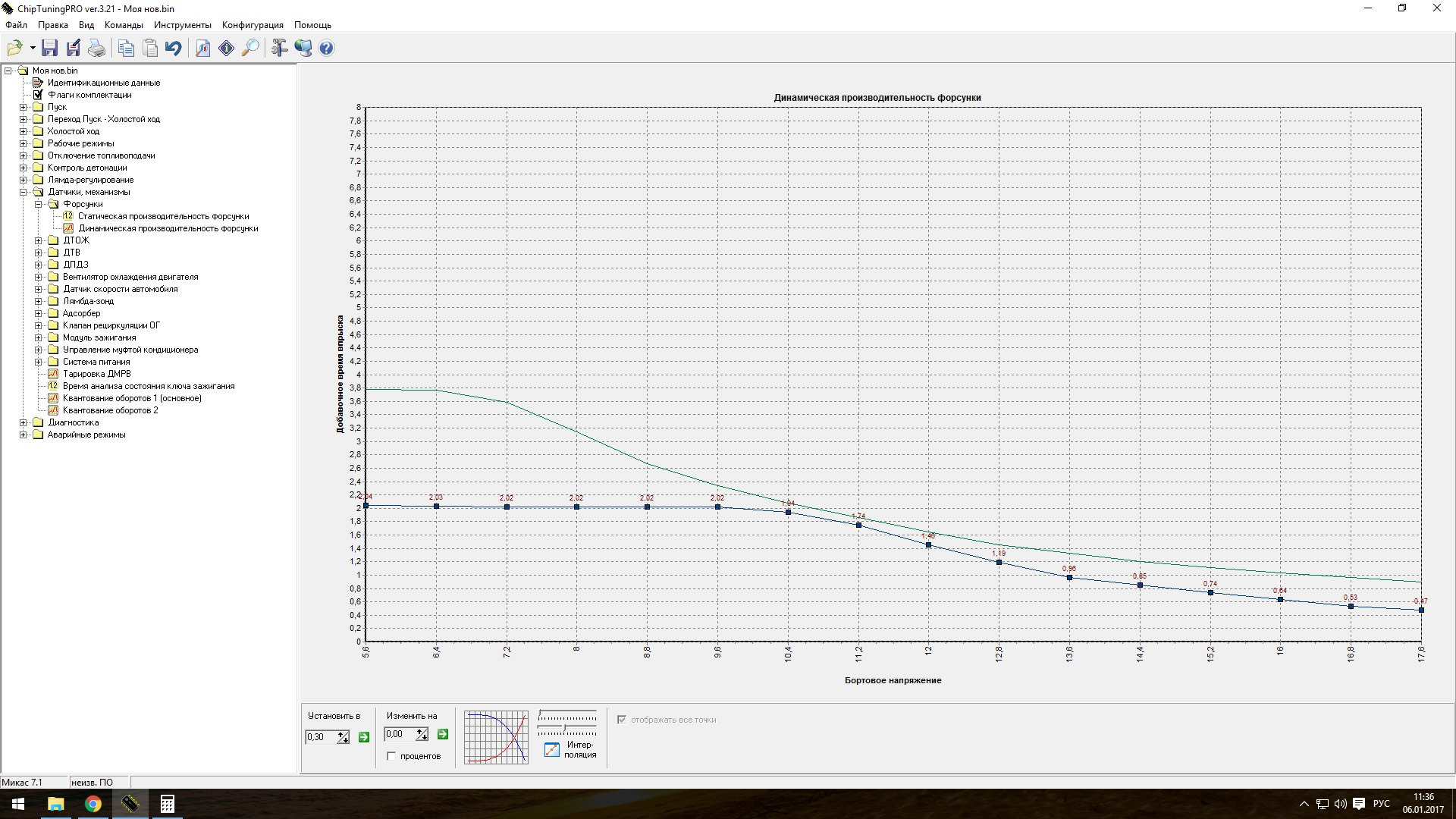
Task: Click the Изменить на value field
Action: (x=400, y=734)
